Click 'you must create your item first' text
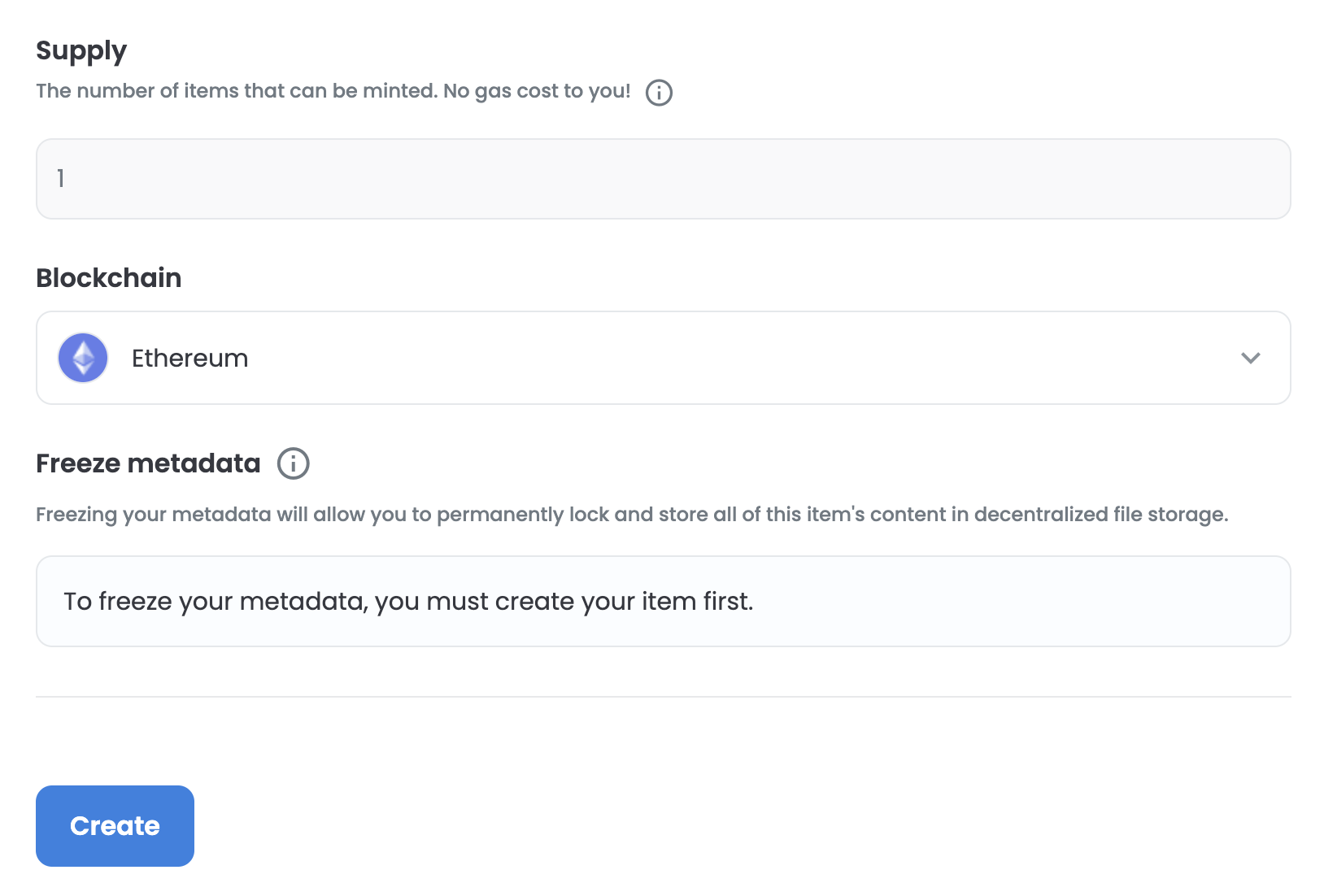1324x896 pixels. 564,602
